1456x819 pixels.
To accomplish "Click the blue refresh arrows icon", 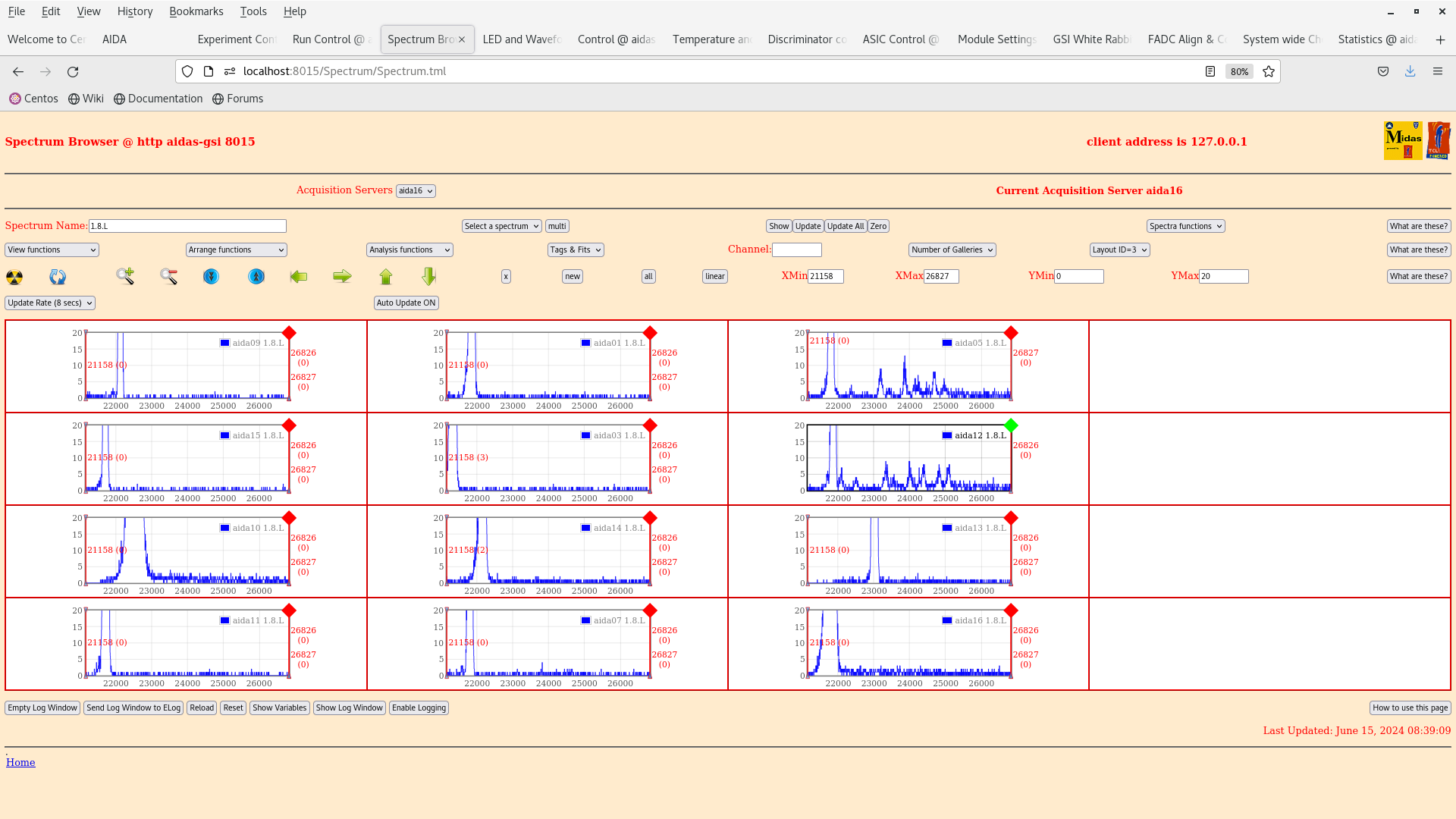I will coord(58,277).
